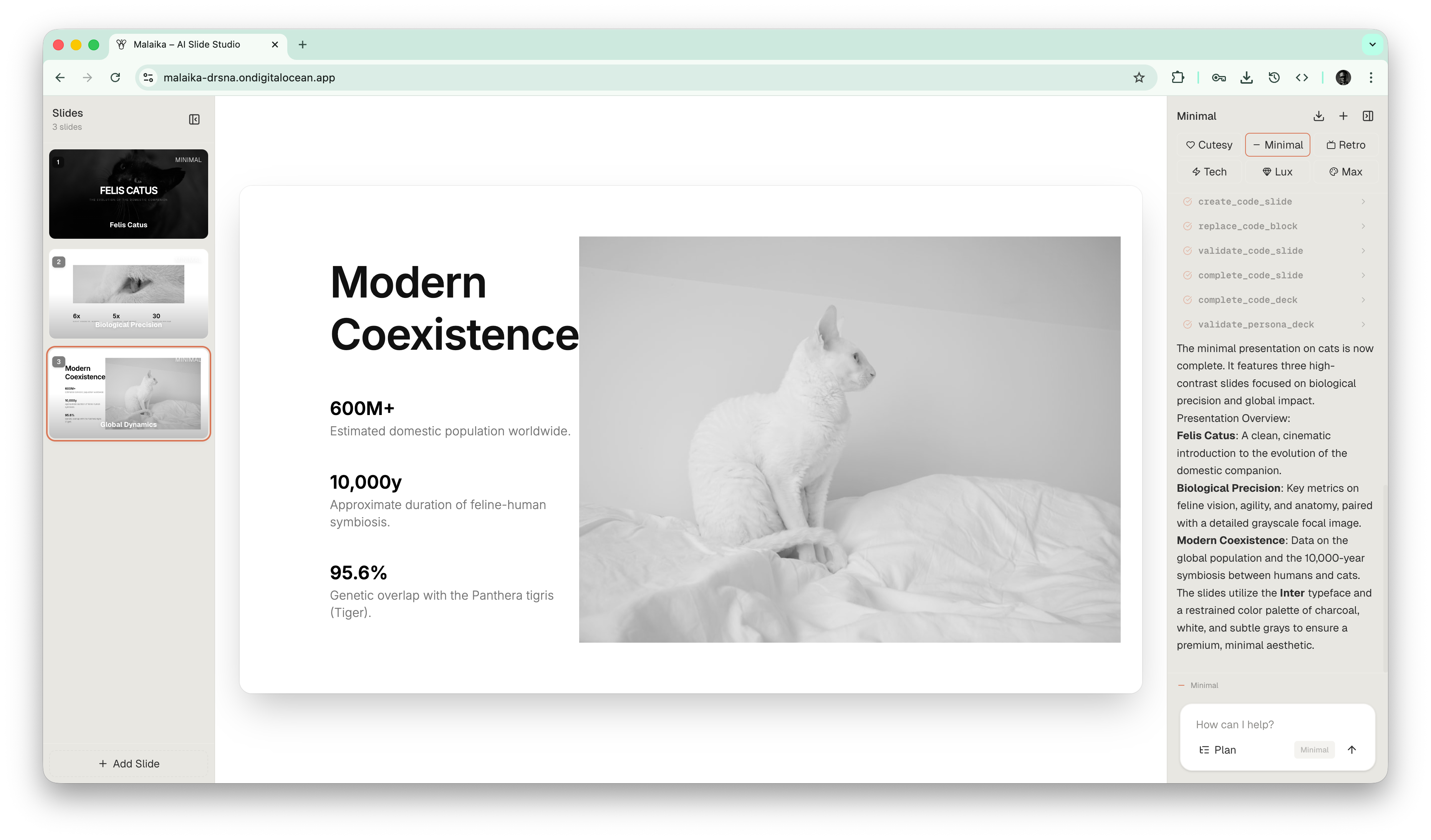Bookmark this page with the star icon
The width and height of the screenshot is (1431, 840).
[x=1139, y=78]
